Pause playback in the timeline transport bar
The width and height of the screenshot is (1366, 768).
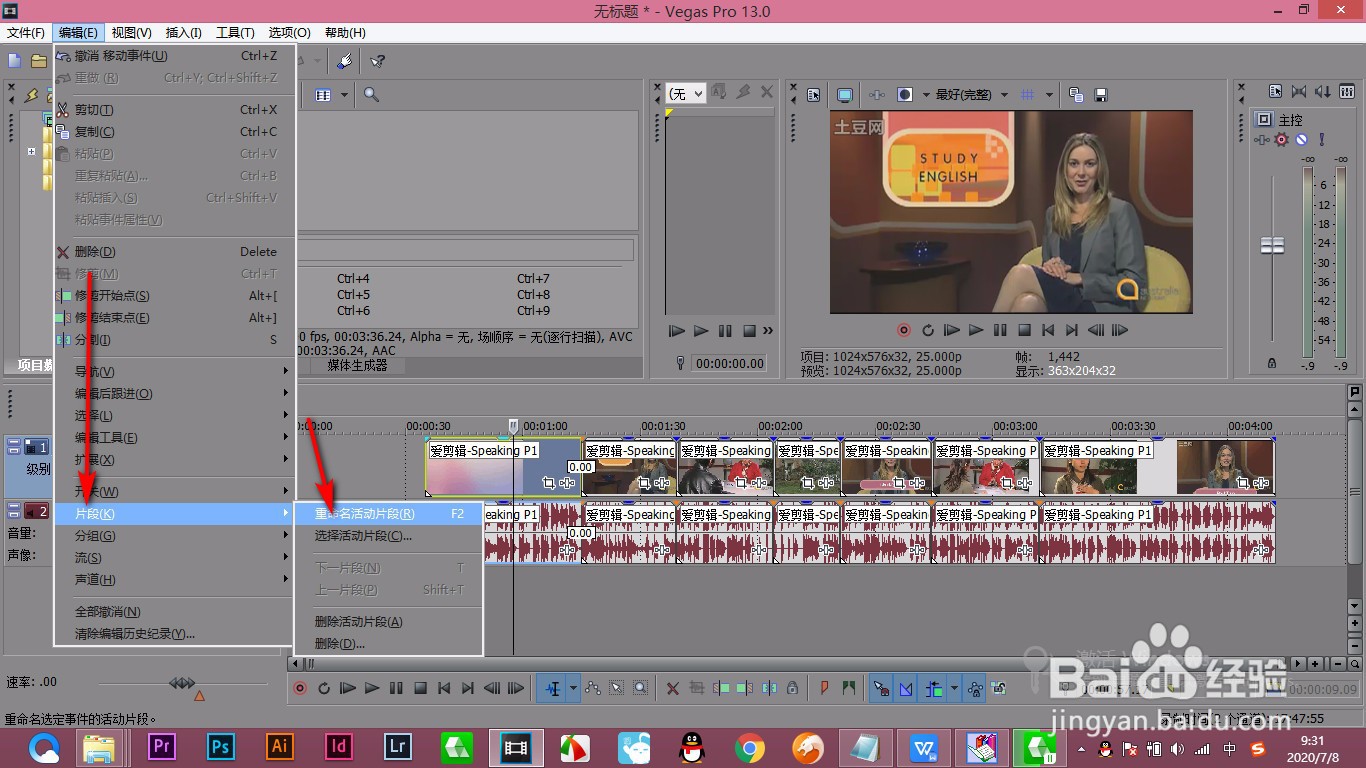click(396, 688)
